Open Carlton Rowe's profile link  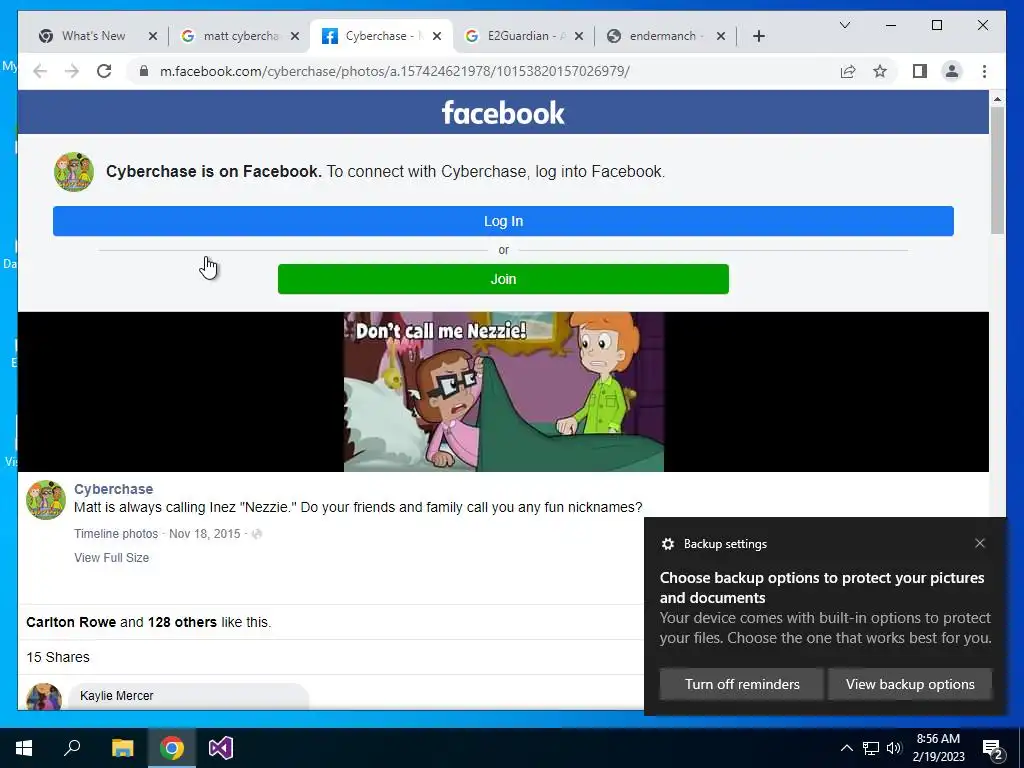coord(71,622)
